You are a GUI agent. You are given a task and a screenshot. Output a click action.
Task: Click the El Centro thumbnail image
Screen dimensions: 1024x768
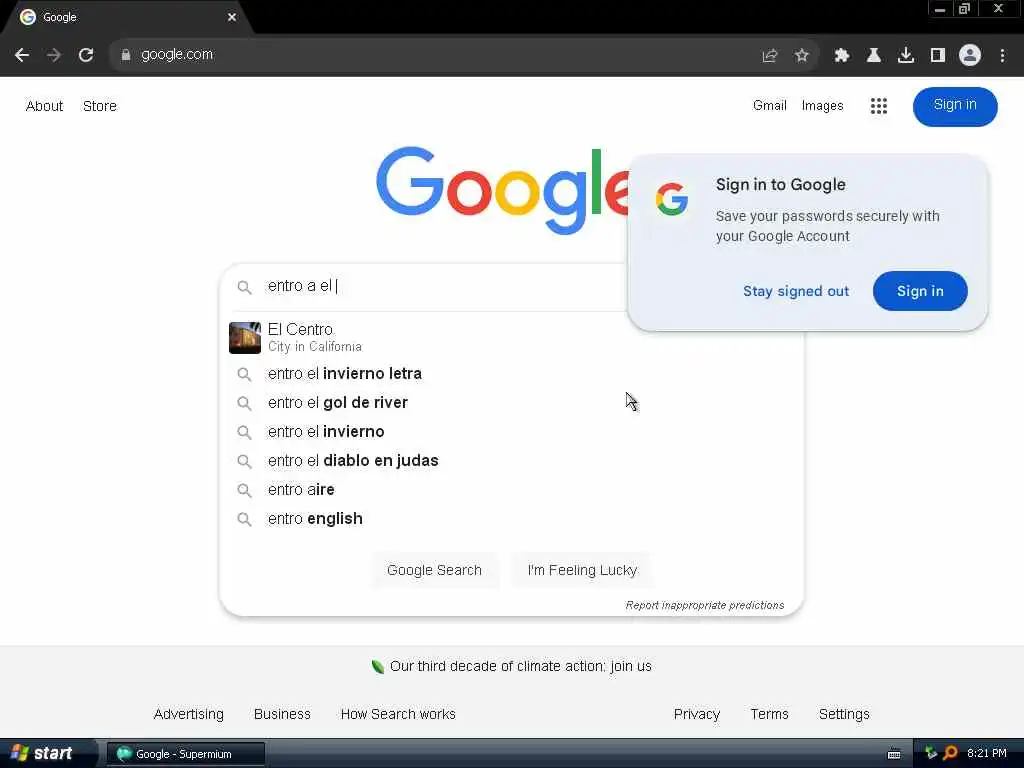pos(245,338)
